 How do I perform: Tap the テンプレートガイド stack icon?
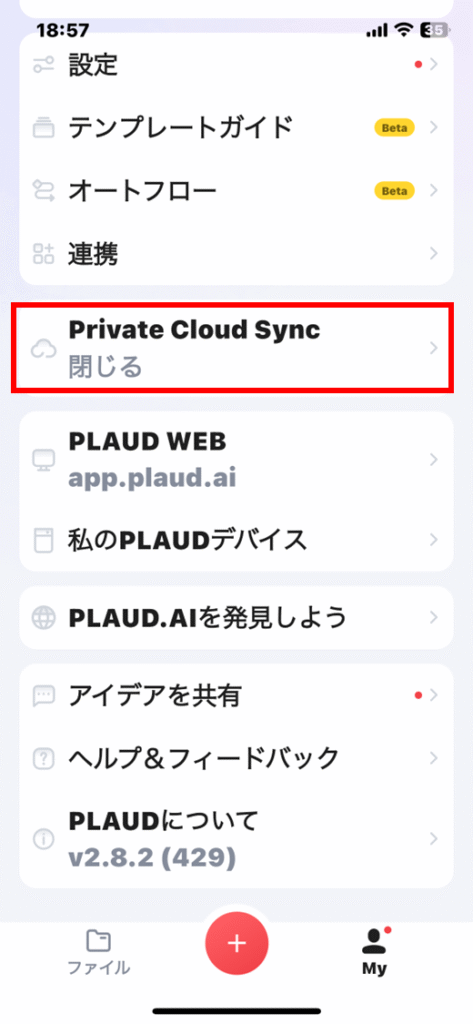coord(43,128)
